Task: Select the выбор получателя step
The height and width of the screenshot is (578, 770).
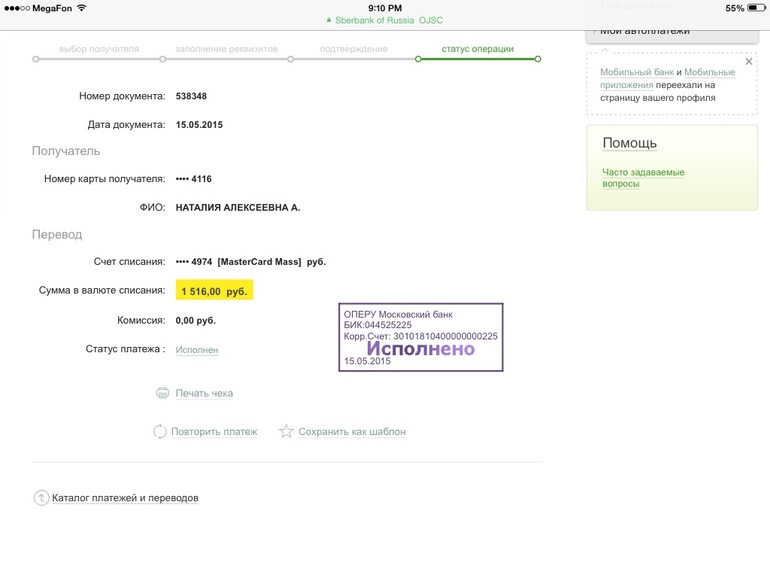Action: 99,49
